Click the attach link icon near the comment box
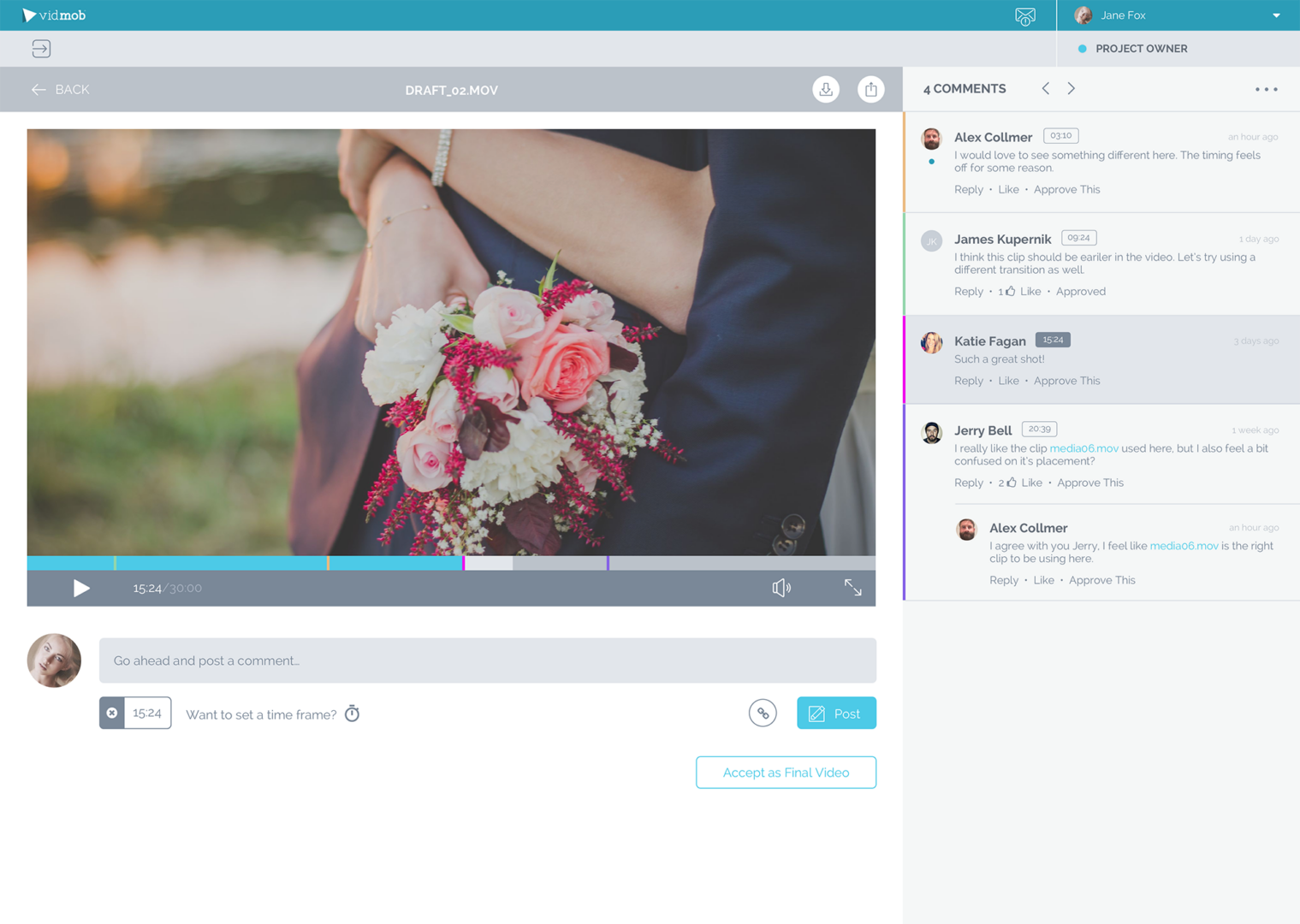 coord(763,712)
